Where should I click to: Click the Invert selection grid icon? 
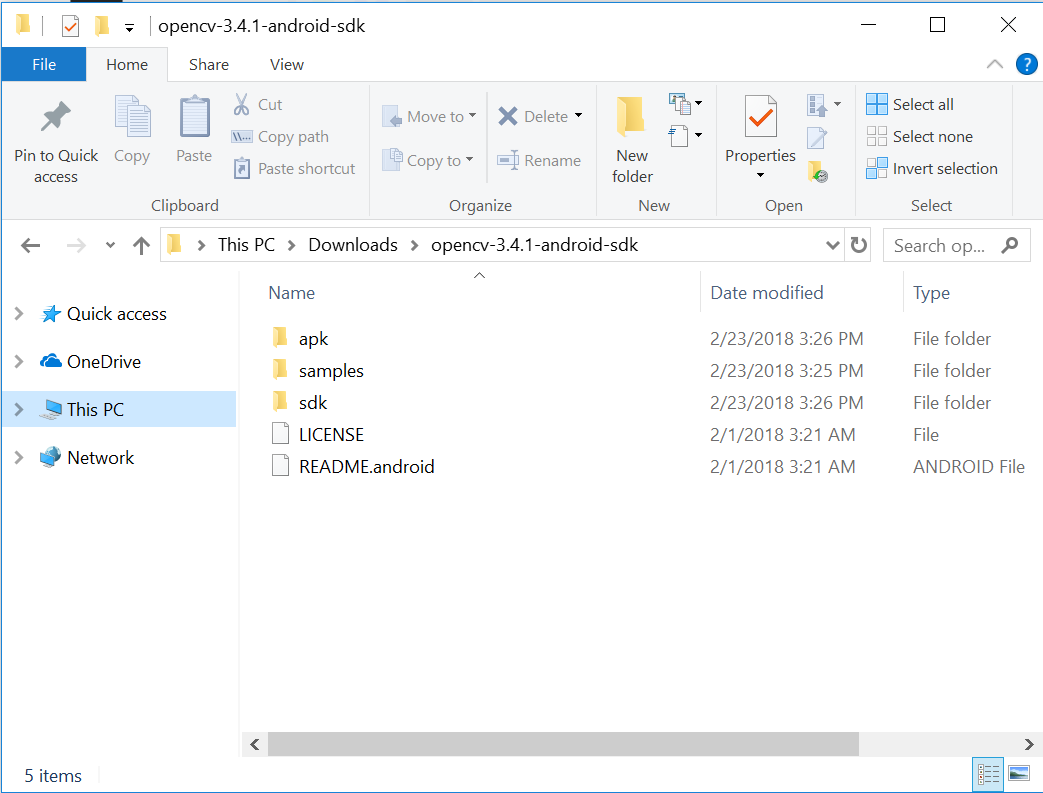(877, 168)
